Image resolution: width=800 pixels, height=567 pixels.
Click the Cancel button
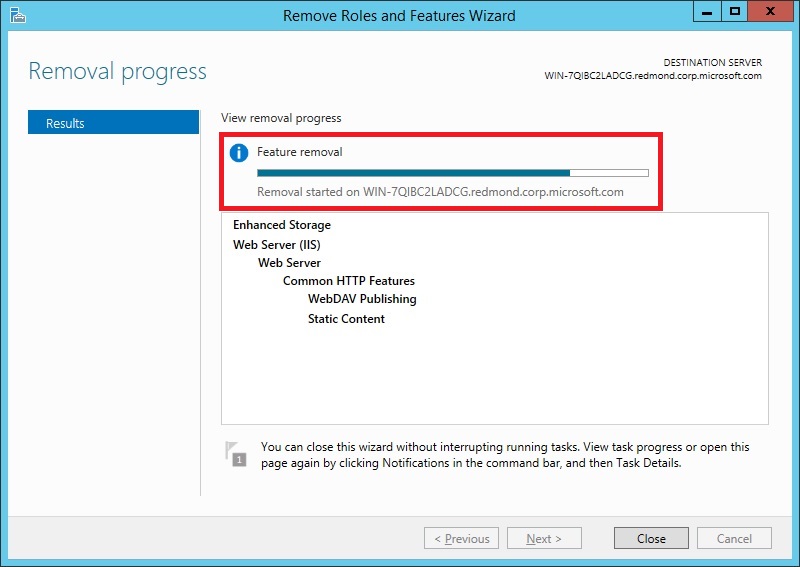(x=734, y=538)
